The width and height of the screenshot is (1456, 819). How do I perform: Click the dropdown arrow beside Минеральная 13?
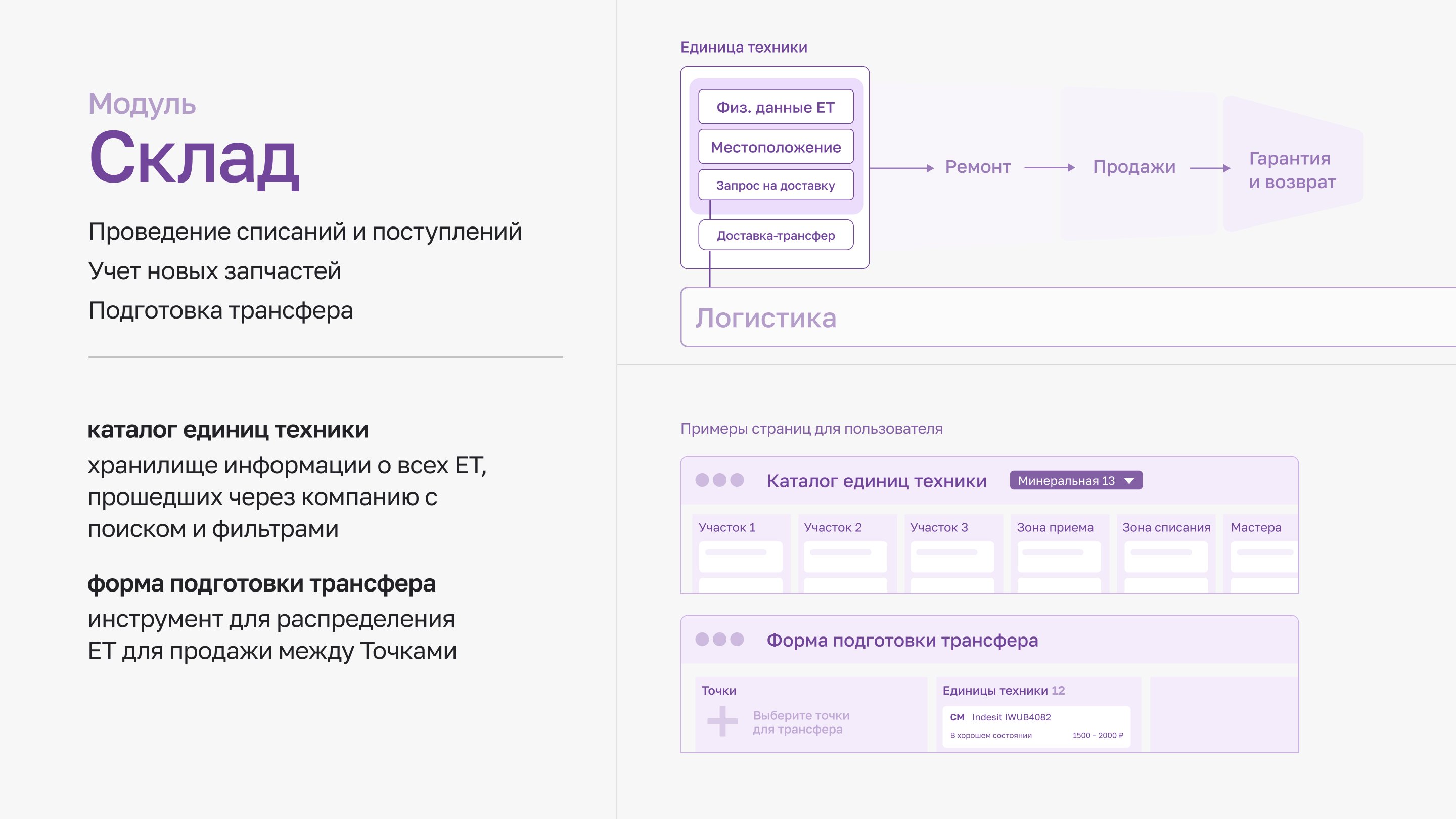click(x=1129, y=481)
